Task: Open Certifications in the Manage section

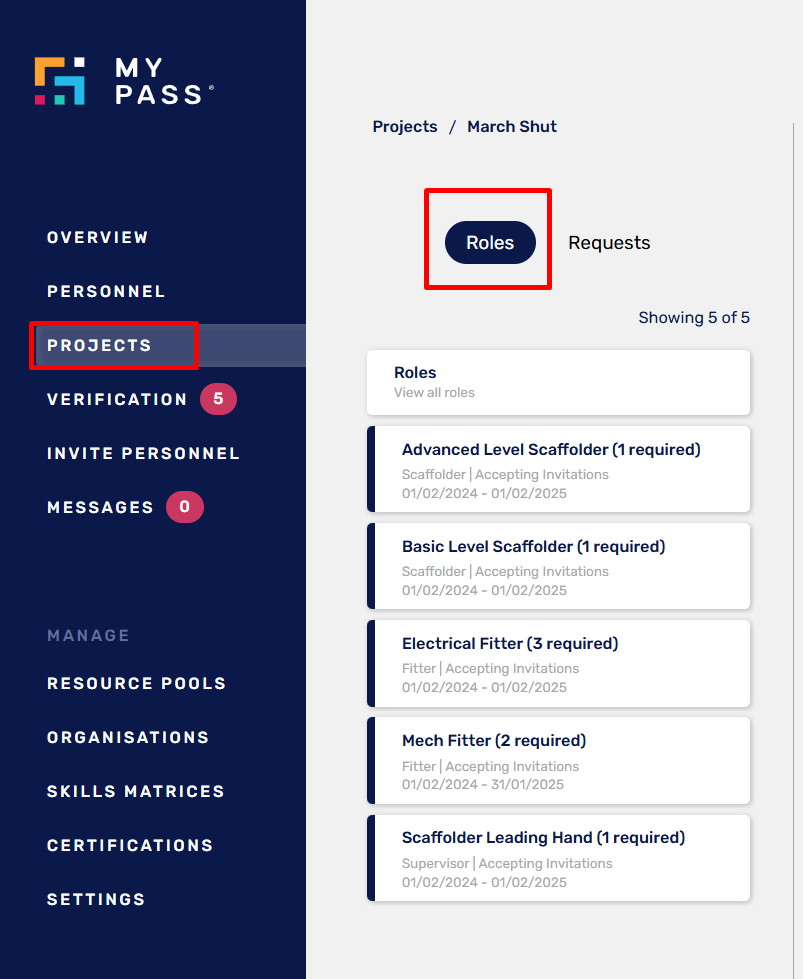Action: 130,845
